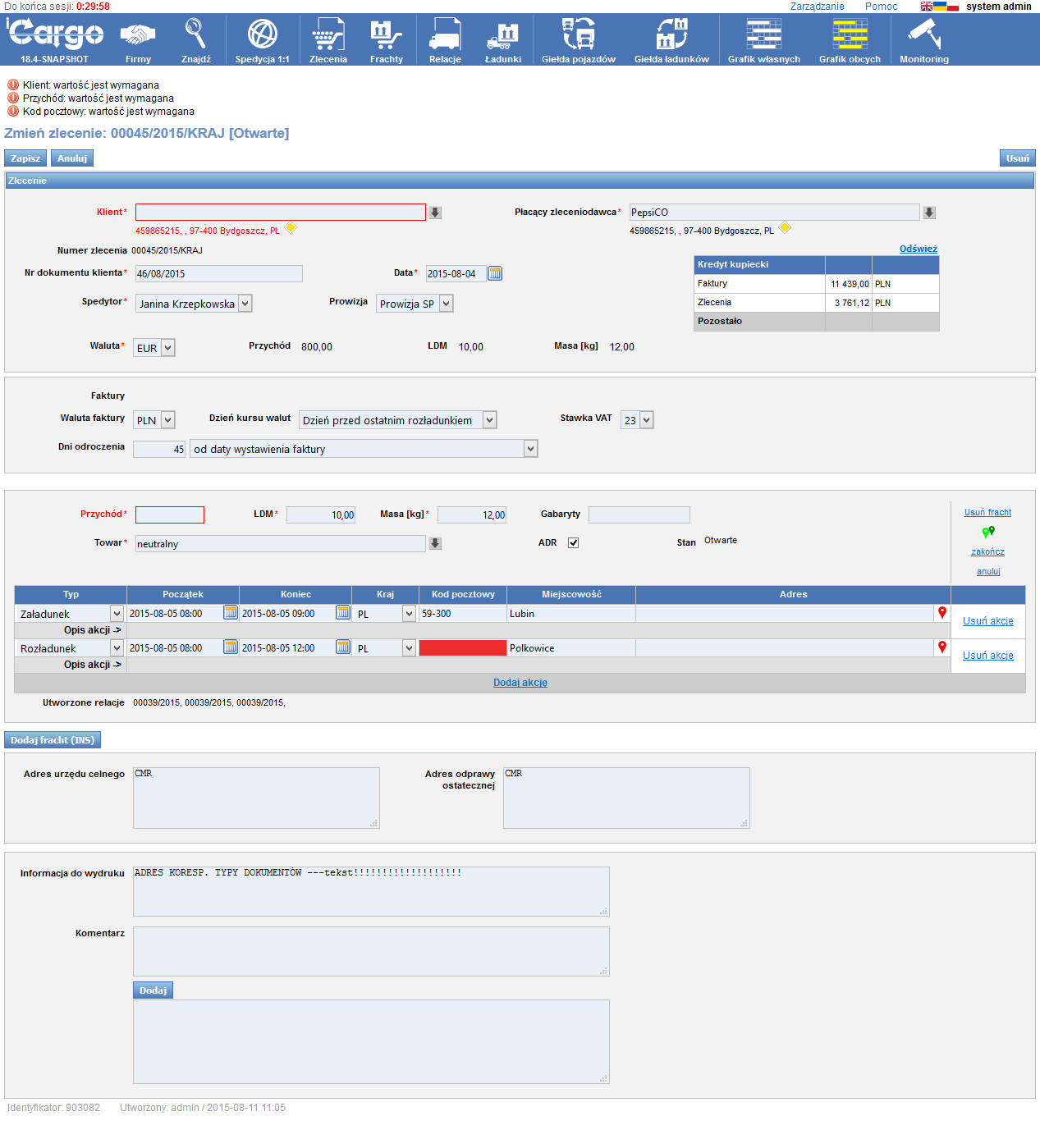Open calendar picker next to Data field
1040x1148 pixels.
point(495,273)
